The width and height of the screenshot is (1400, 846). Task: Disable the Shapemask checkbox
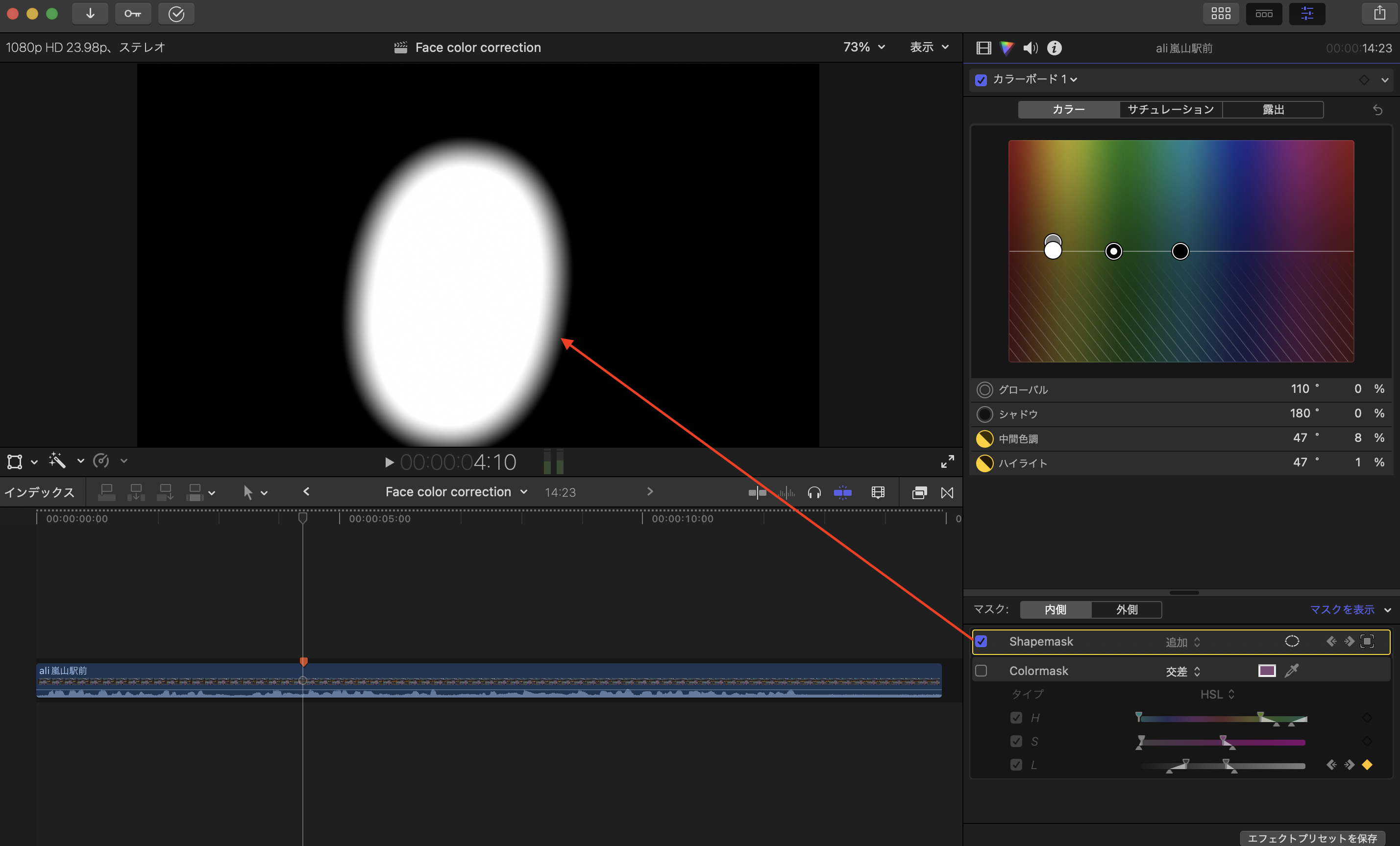point(981,641)
